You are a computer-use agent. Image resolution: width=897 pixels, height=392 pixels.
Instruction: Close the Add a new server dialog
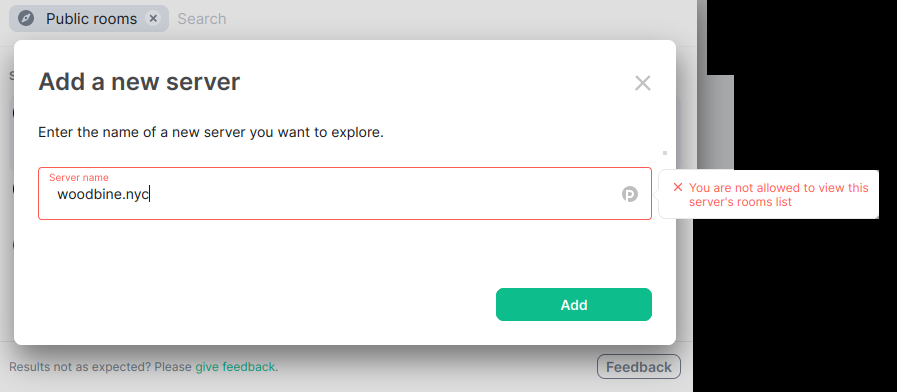642,83
